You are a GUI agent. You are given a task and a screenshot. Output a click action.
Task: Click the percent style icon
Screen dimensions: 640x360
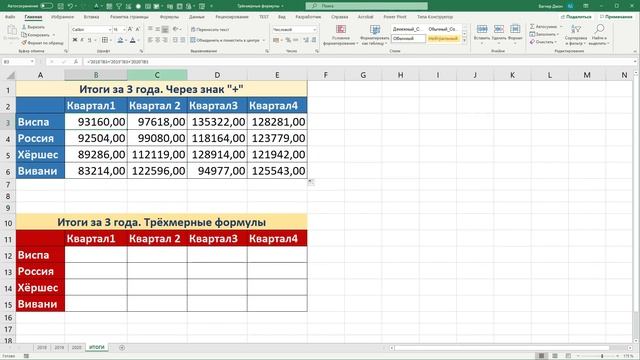(288, 40)
